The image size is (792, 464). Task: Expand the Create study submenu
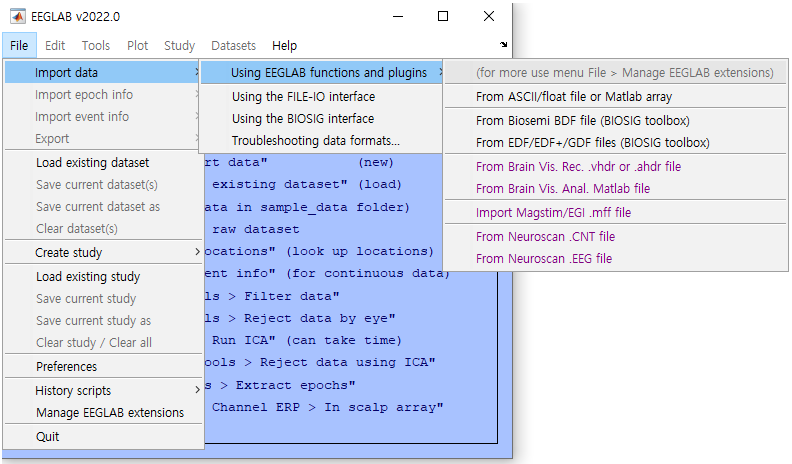(x=103, y=252)
